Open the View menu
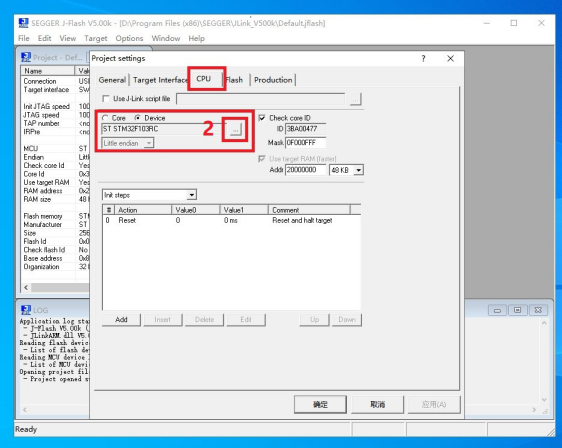The height and width of the screenshot is (448, 562). 67,38
